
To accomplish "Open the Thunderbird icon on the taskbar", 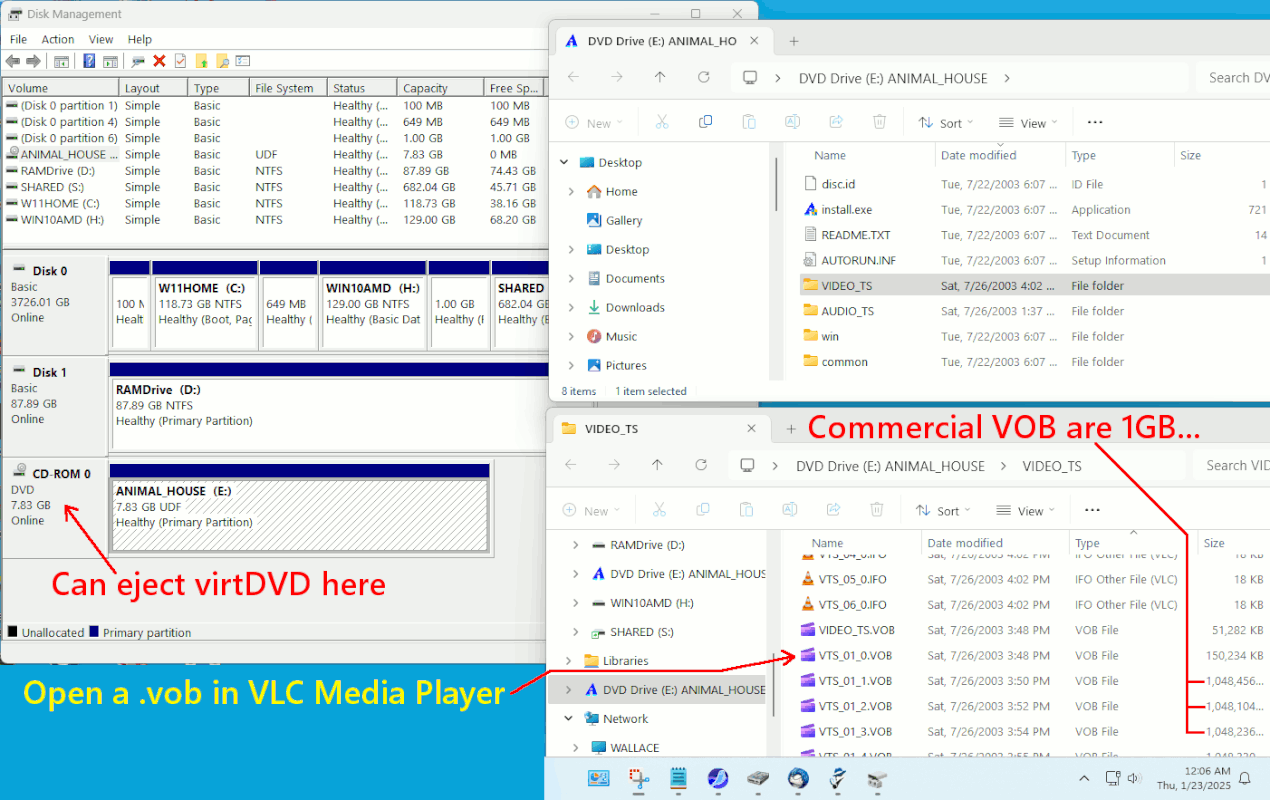I will 797,778.
